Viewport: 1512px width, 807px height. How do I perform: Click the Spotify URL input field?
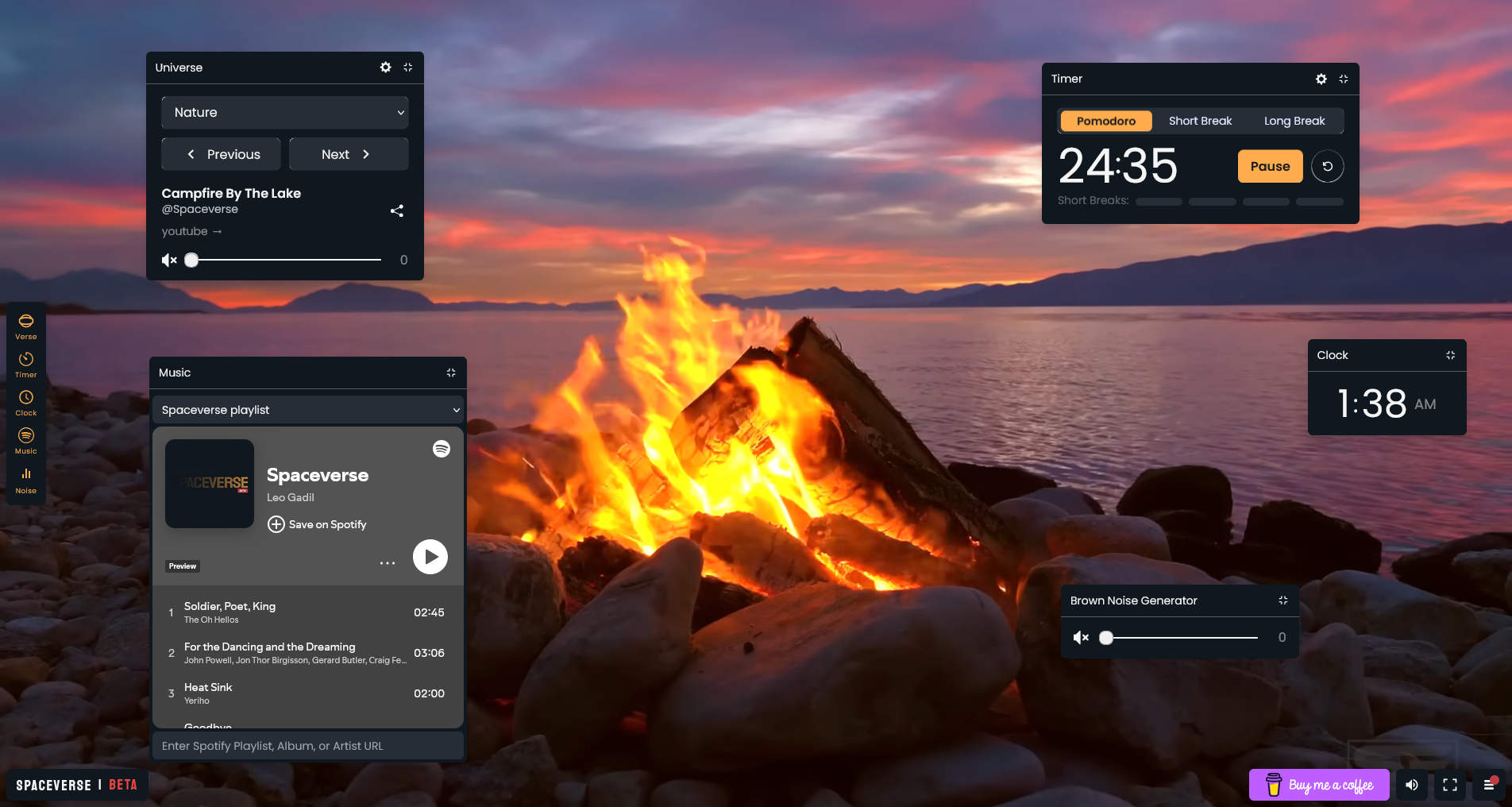click(308, 746)
